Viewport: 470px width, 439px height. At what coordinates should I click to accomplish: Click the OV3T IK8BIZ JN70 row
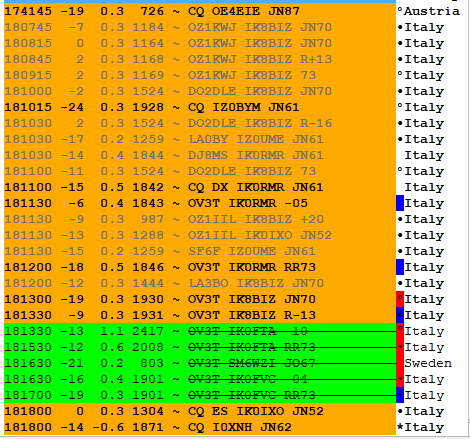click(x=200, y=299)
